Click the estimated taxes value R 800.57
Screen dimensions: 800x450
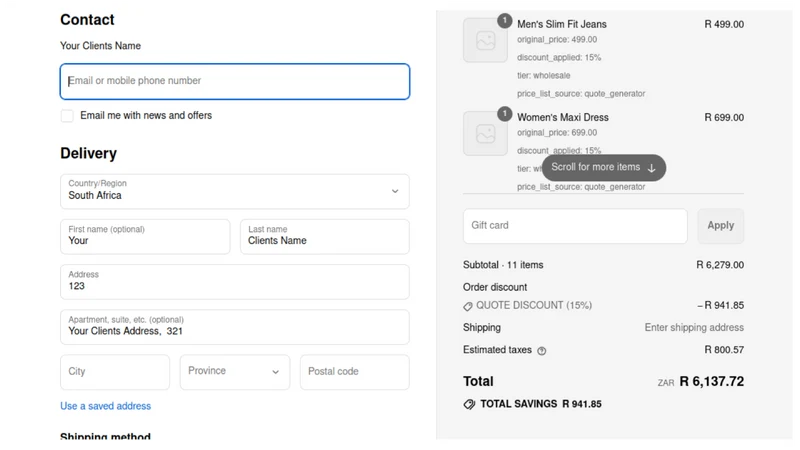(x=724, y=350)
